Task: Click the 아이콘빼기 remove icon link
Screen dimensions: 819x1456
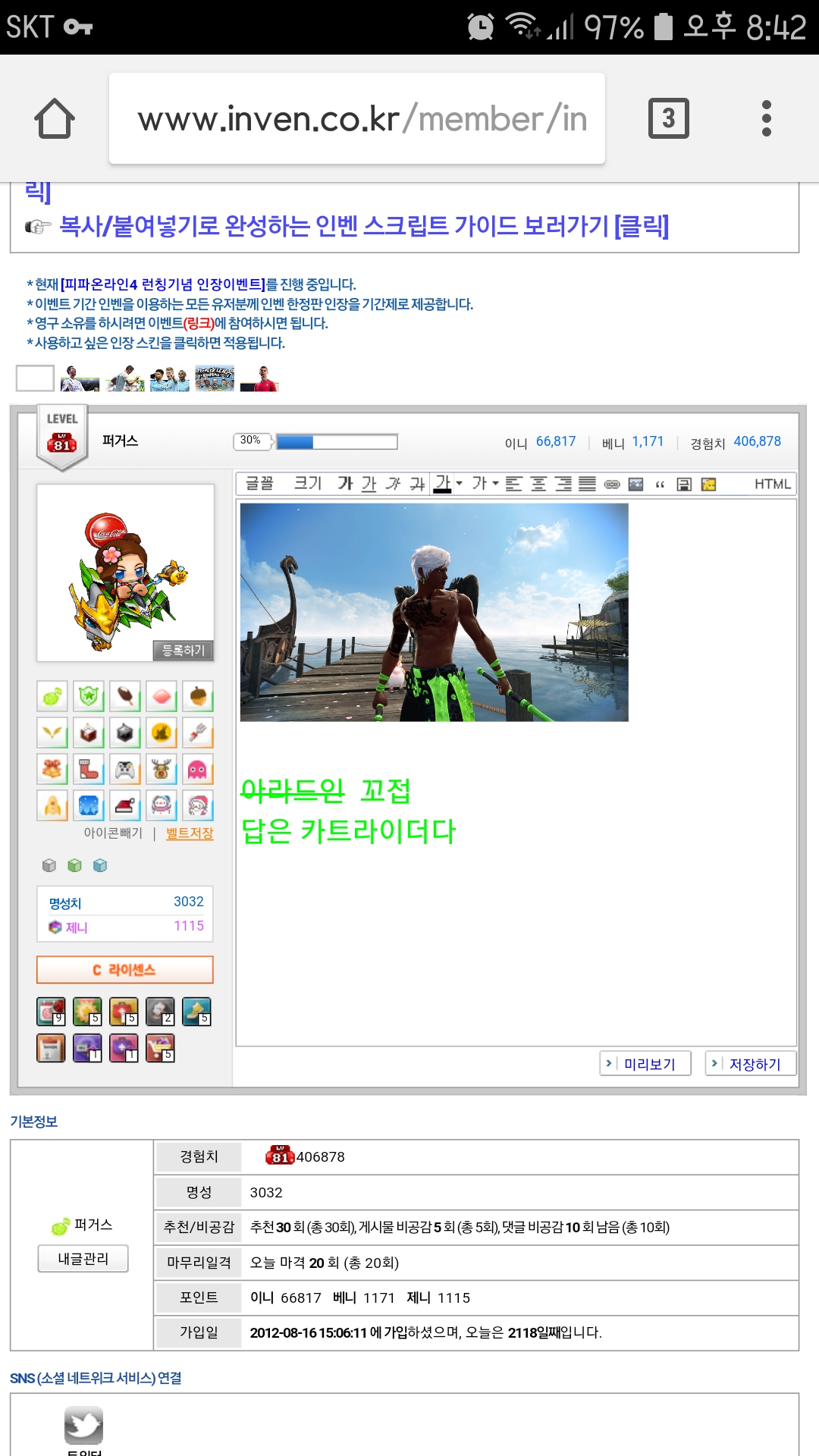Action: click(x=113, y=833)
